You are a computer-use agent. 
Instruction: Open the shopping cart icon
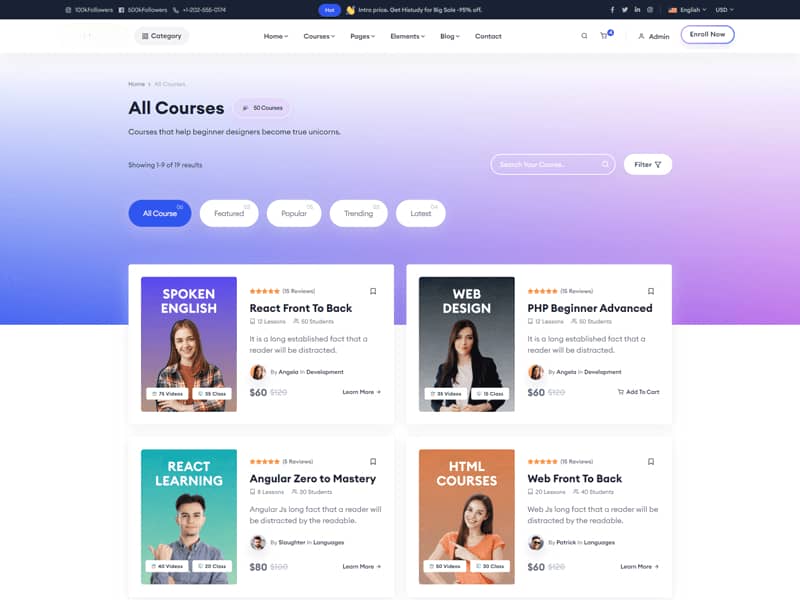click(604, 36)
